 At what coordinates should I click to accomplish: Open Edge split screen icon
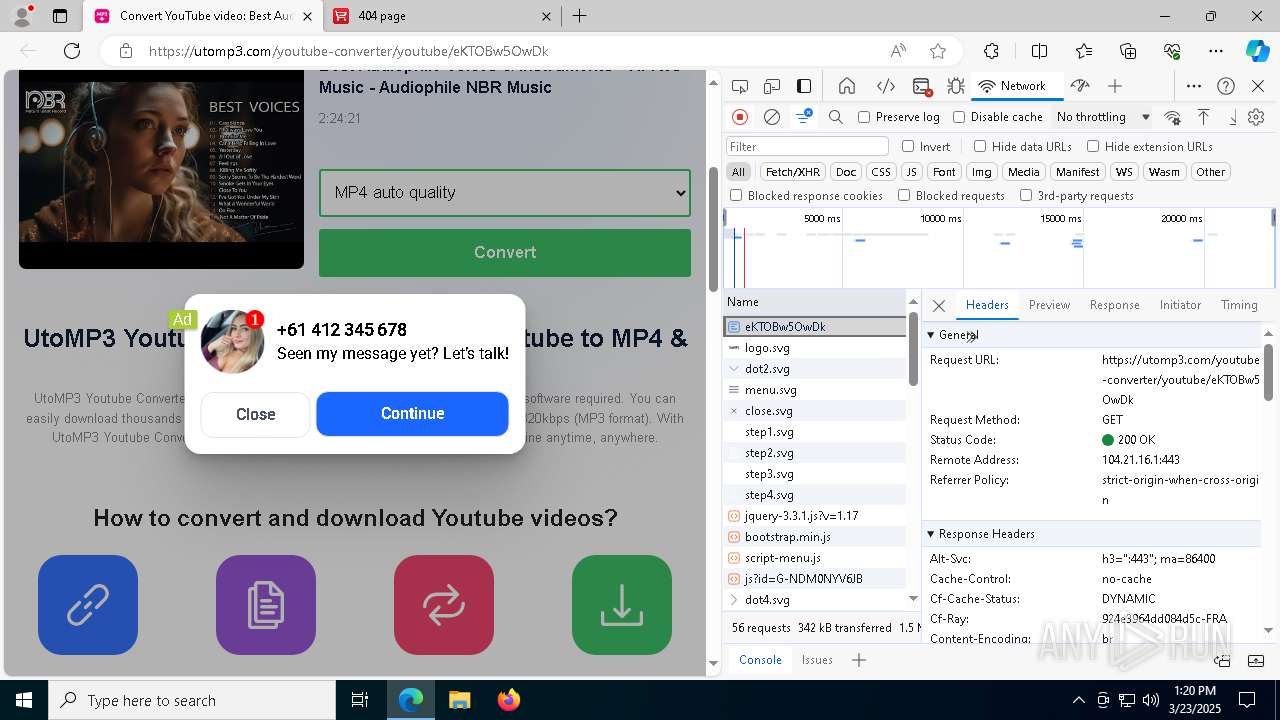click(1039, 51)
